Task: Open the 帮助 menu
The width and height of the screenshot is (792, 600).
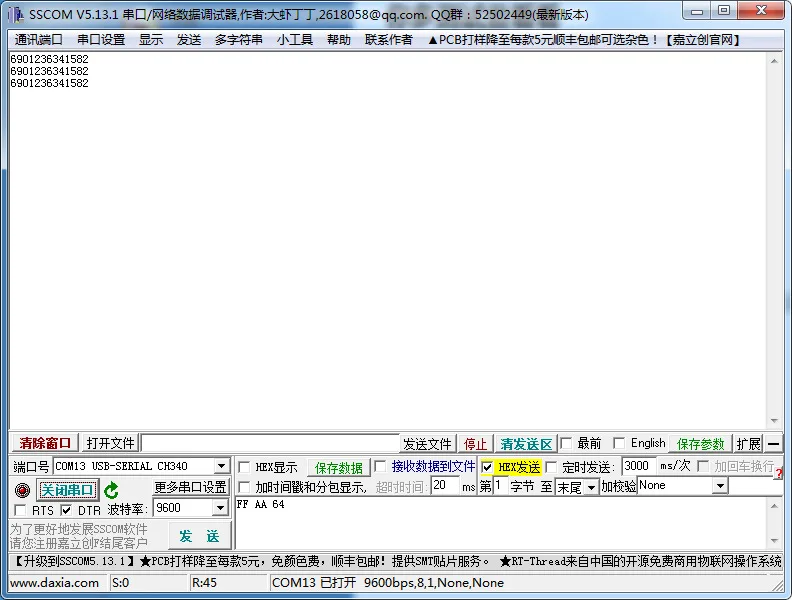Action: click(338, 40)
